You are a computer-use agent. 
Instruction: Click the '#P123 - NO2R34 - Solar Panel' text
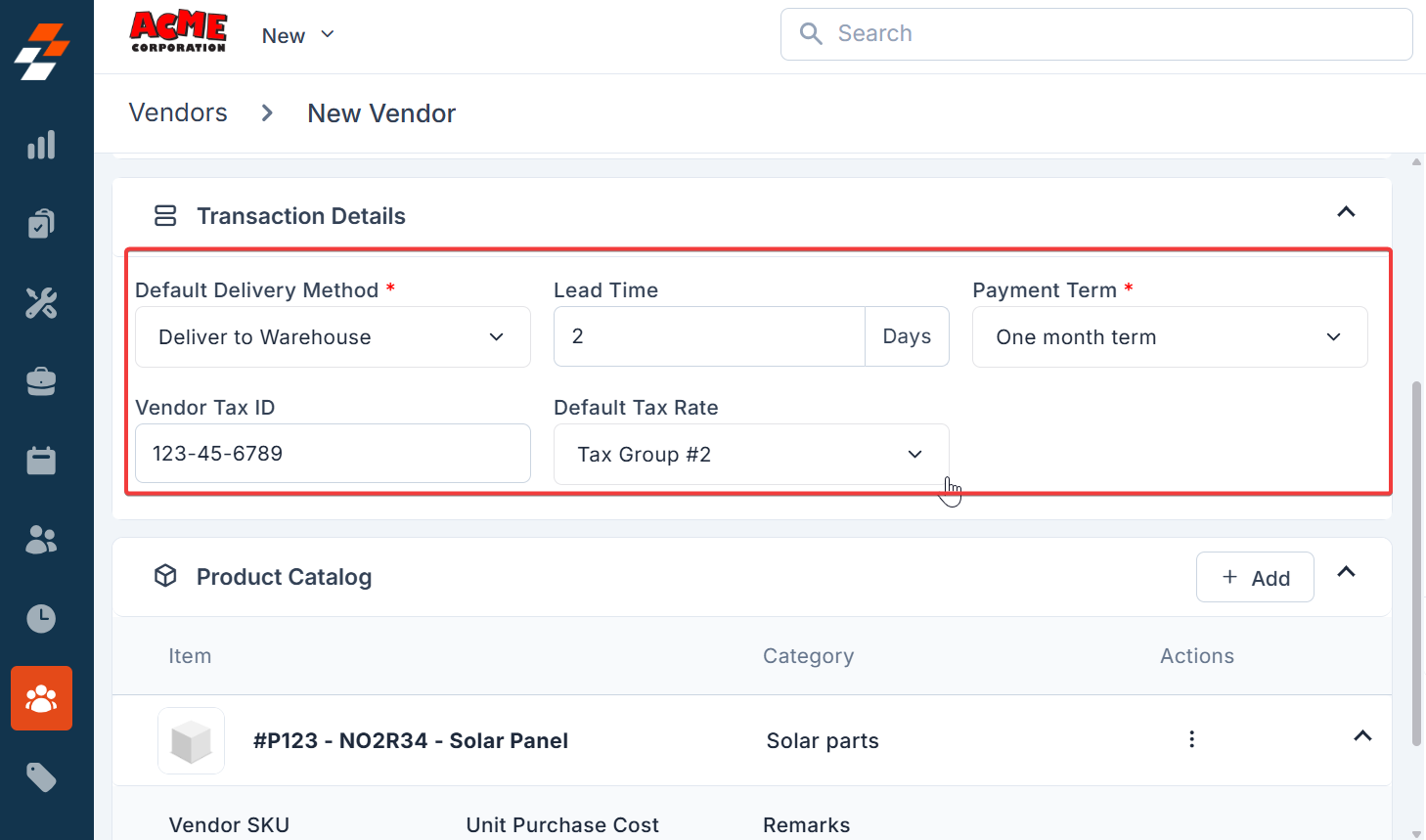[x=411, y=741]
